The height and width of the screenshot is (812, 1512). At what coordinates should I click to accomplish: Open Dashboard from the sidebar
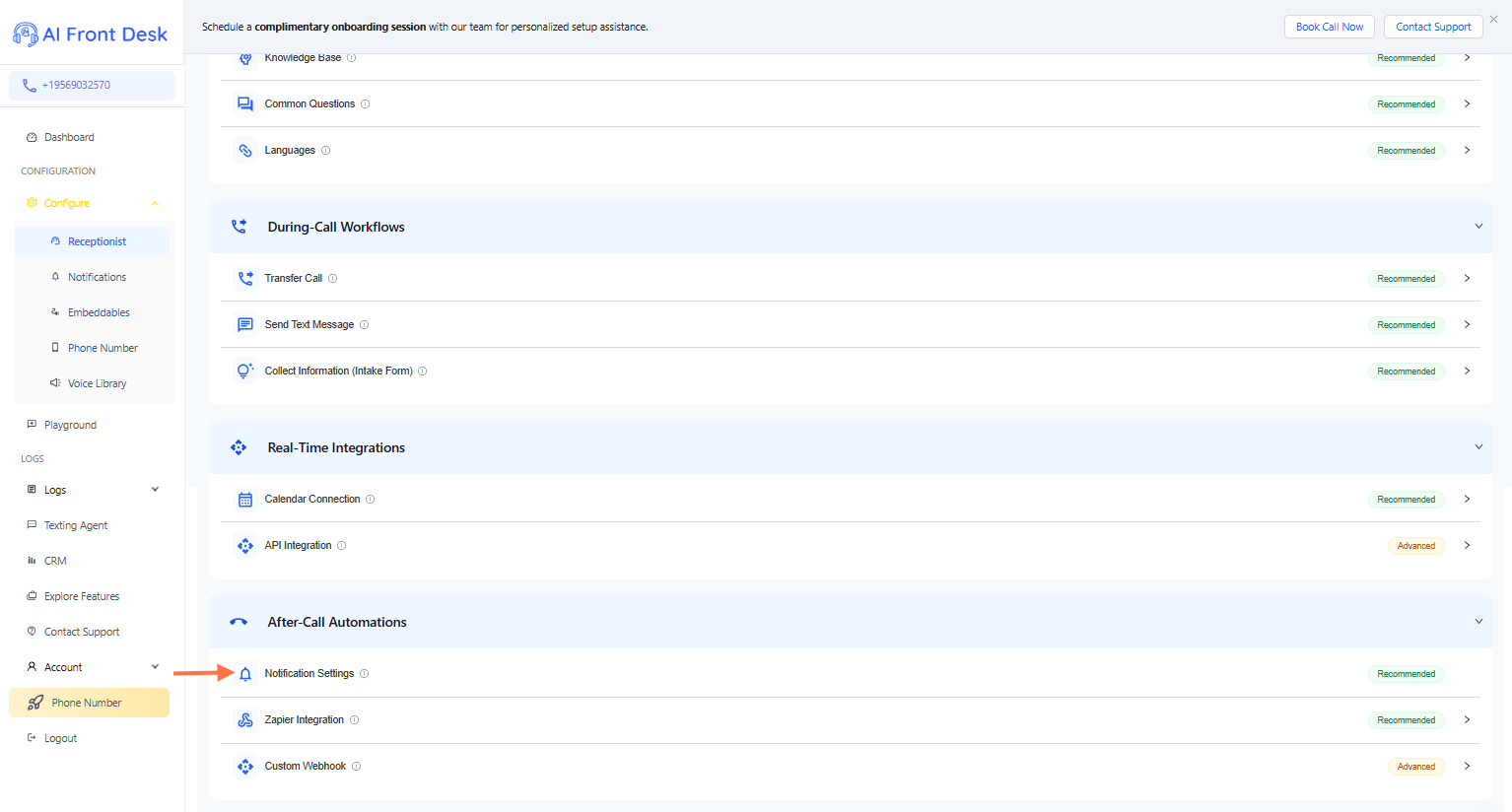(60, 137)
